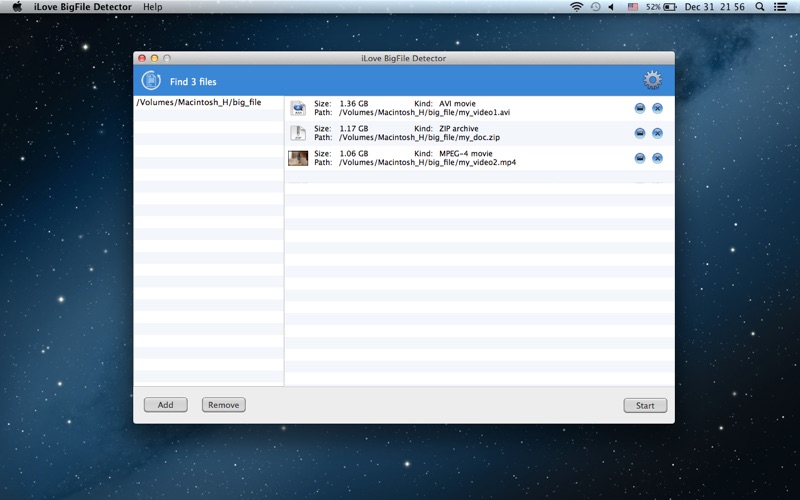Click the 'MPEG-4 movie' kind text

466,154
